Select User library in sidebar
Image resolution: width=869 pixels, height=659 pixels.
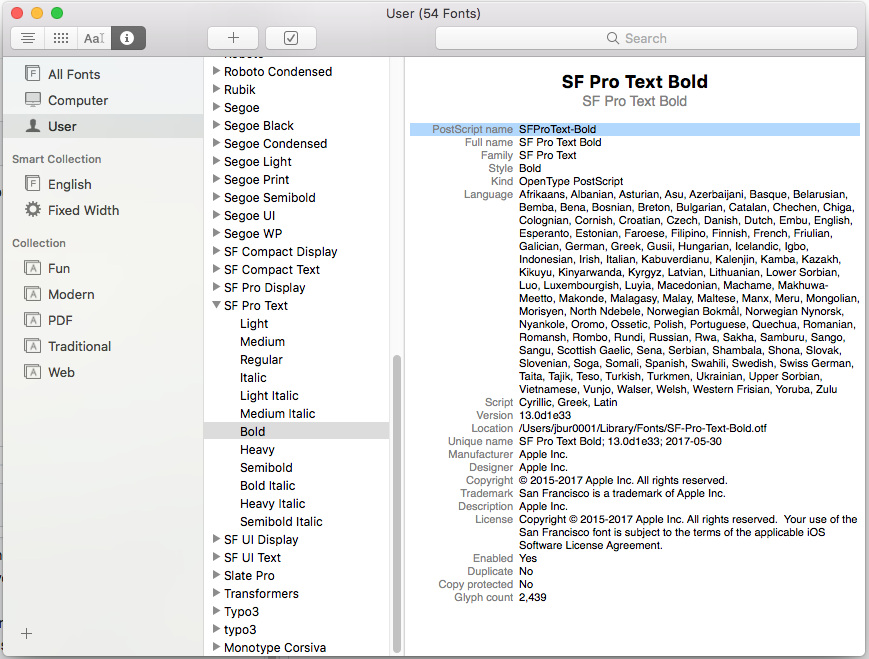click(103, 126)
